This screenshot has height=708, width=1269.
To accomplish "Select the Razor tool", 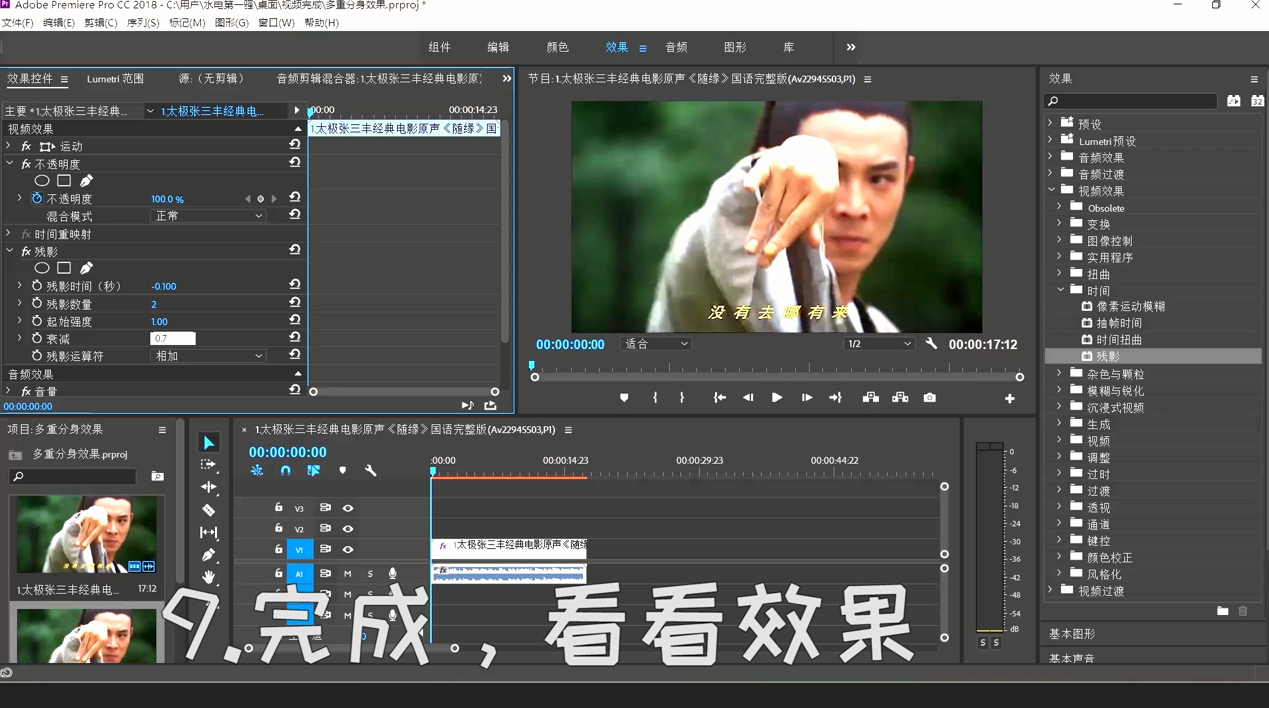I will coord(208,510).
